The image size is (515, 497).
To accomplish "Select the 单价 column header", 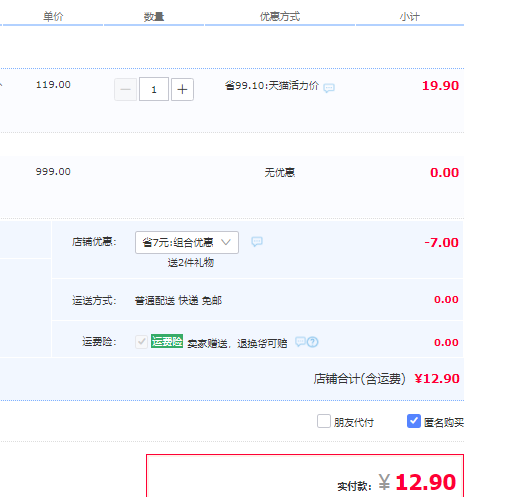I will (53, 16).
